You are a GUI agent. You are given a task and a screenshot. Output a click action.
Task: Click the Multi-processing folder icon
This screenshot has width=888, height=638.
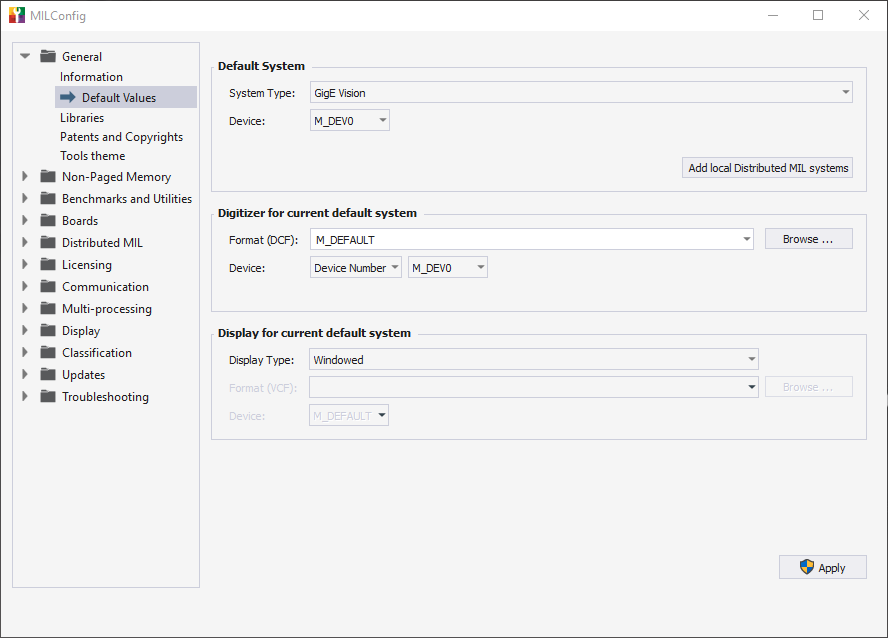48,309
